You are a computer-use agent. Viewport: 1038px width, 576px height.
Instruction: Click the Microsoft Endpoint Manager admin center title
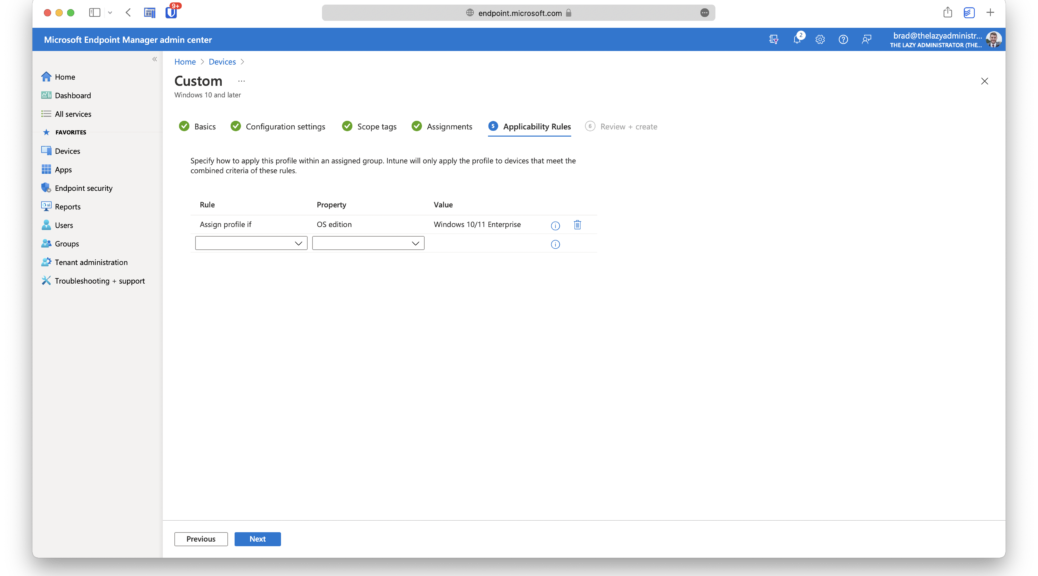click(x=128, y=40)
